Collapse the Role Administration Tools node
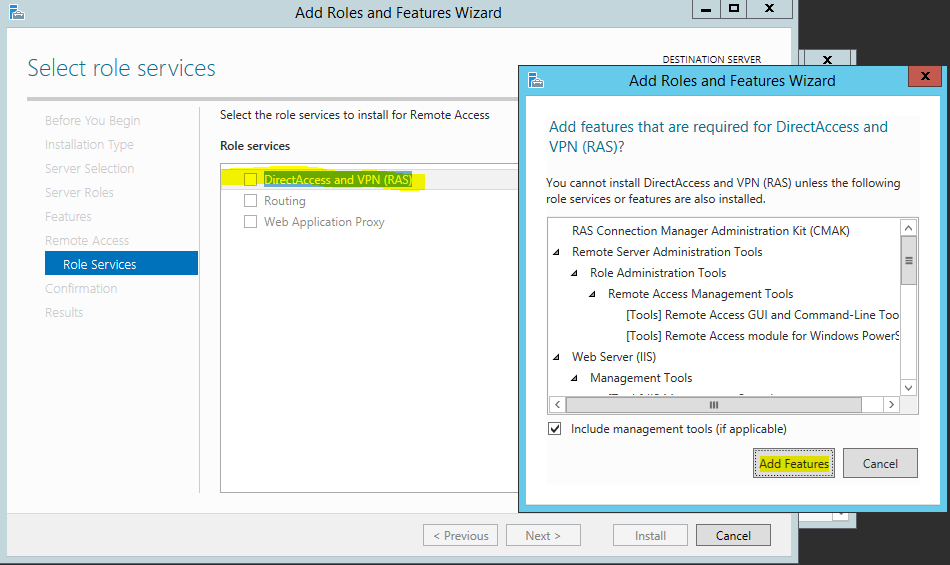The width and height of the screenshot is (950, 565). click(574, 273)
